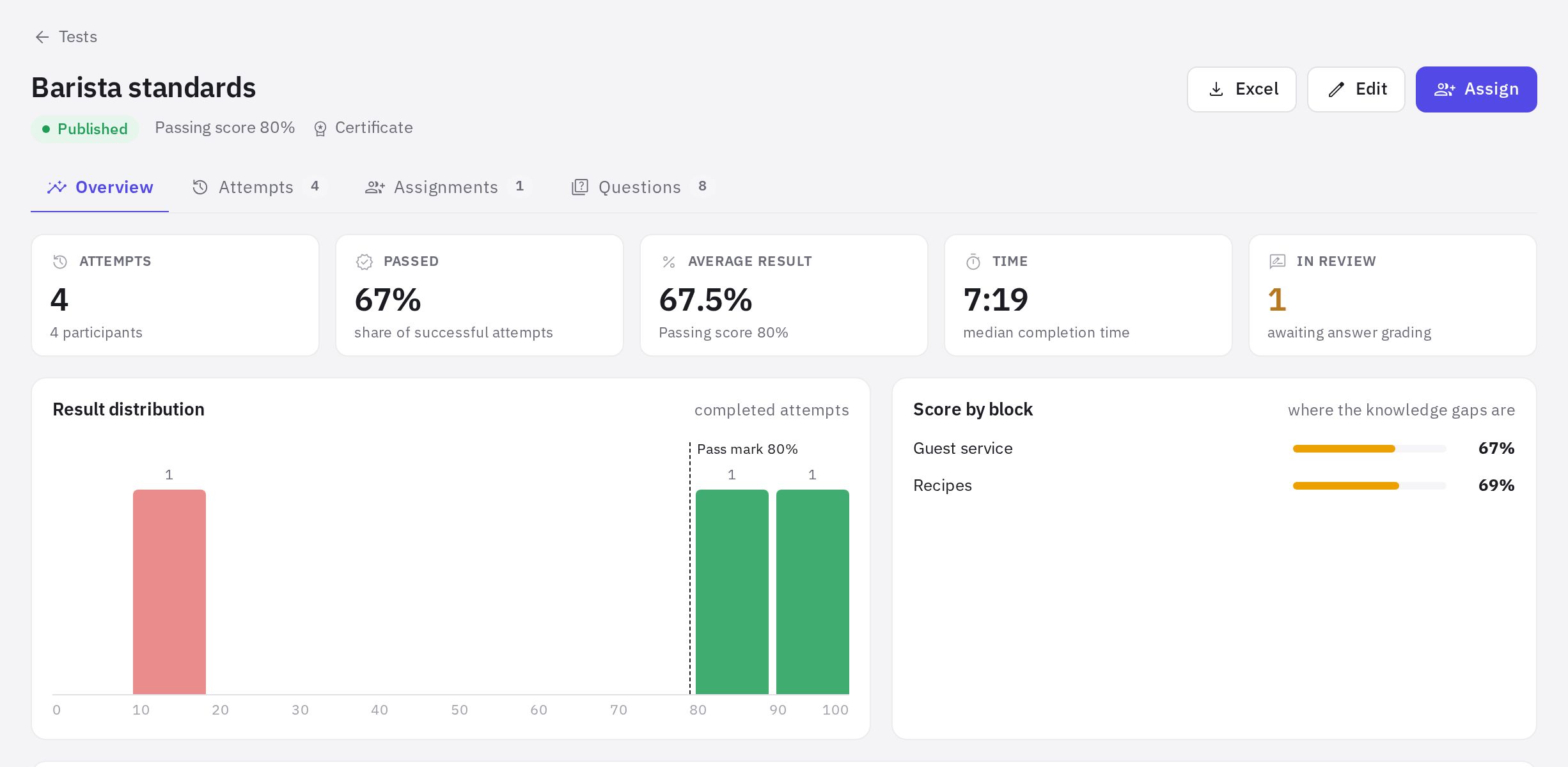
Task: Click the question mark icon on the Questions tab
Action: coord(579,187)
